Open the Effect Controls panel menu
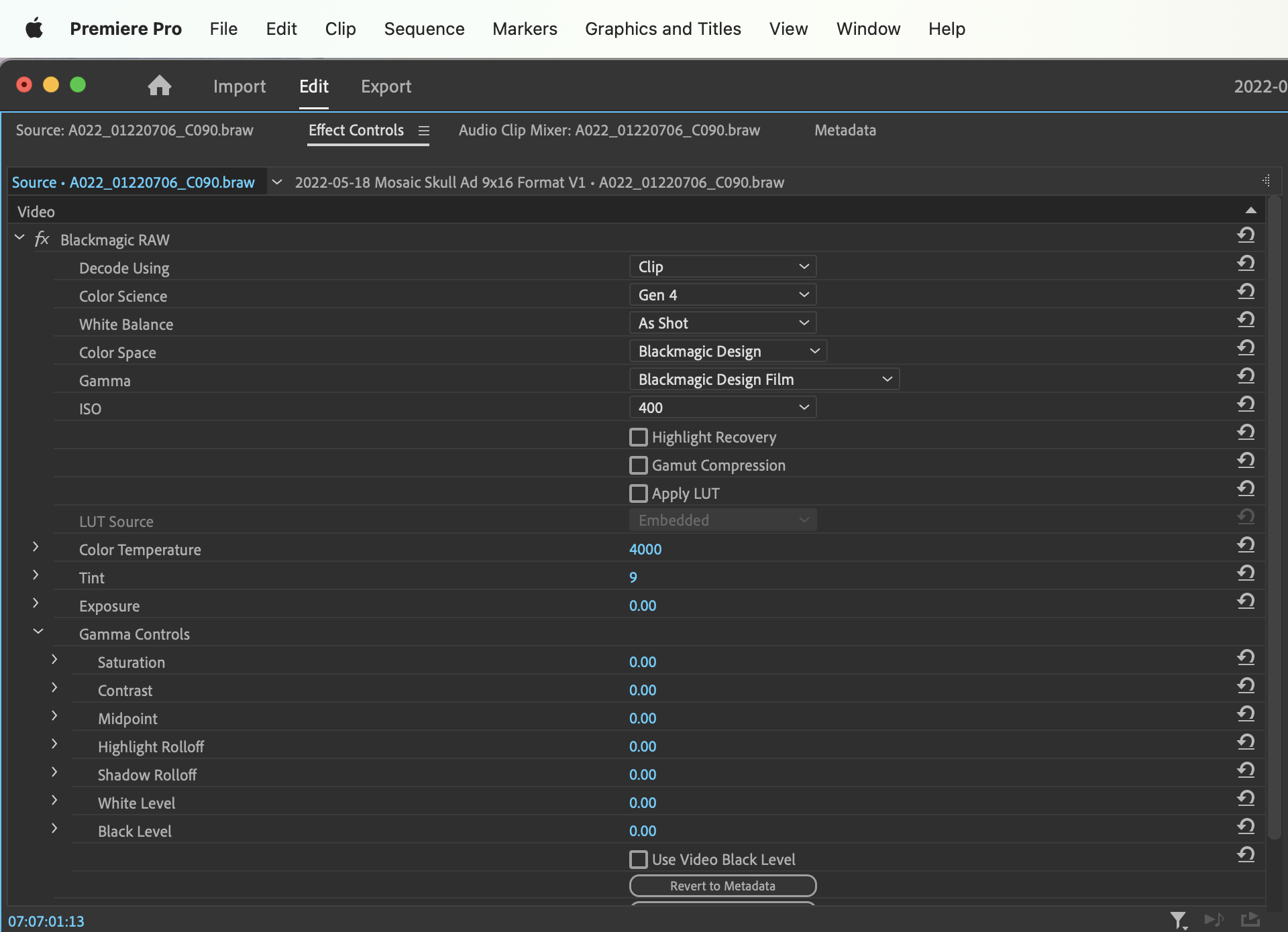 (424, 131)
